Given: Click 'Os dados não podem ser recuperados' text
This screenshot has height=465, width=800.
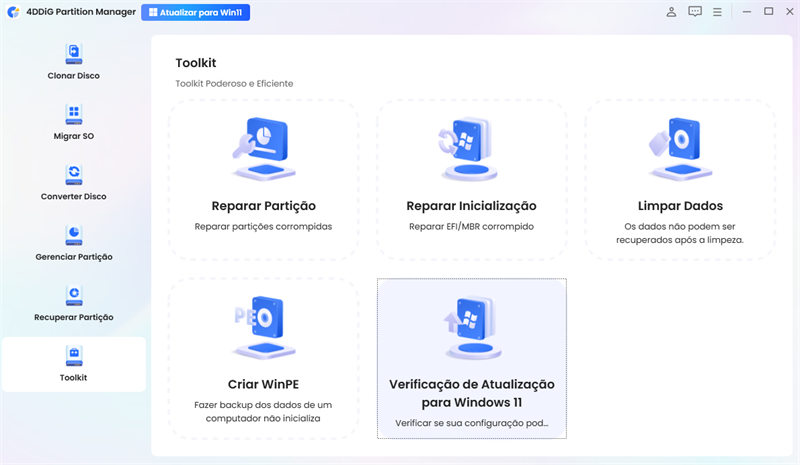Looking at the screenshot, I should click(x=680, y=233).
